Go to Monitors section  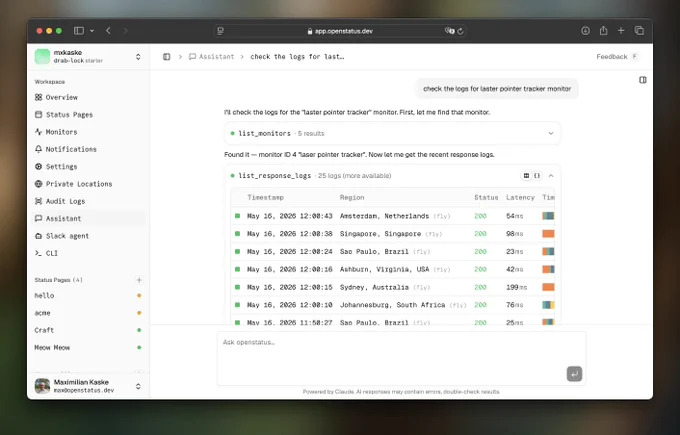(88, 132)
